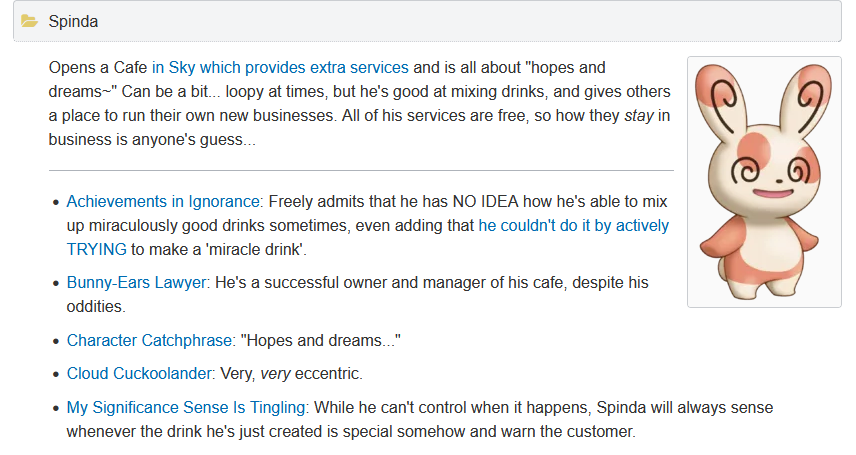
Task: Click the 'Very, very eccentric' text
Action: [291, 374]
